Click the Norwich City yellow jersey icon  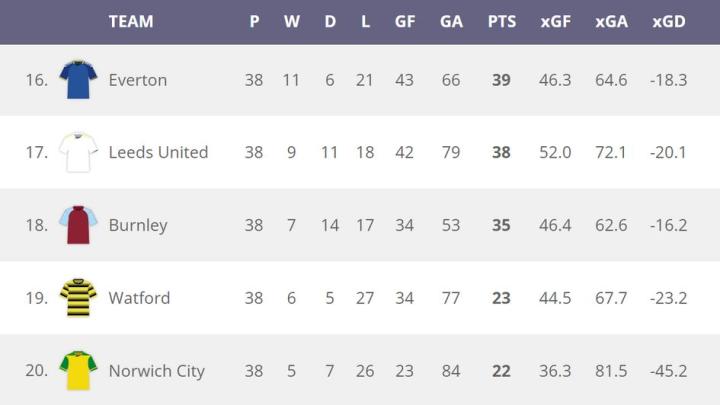(x=78, y=370)
